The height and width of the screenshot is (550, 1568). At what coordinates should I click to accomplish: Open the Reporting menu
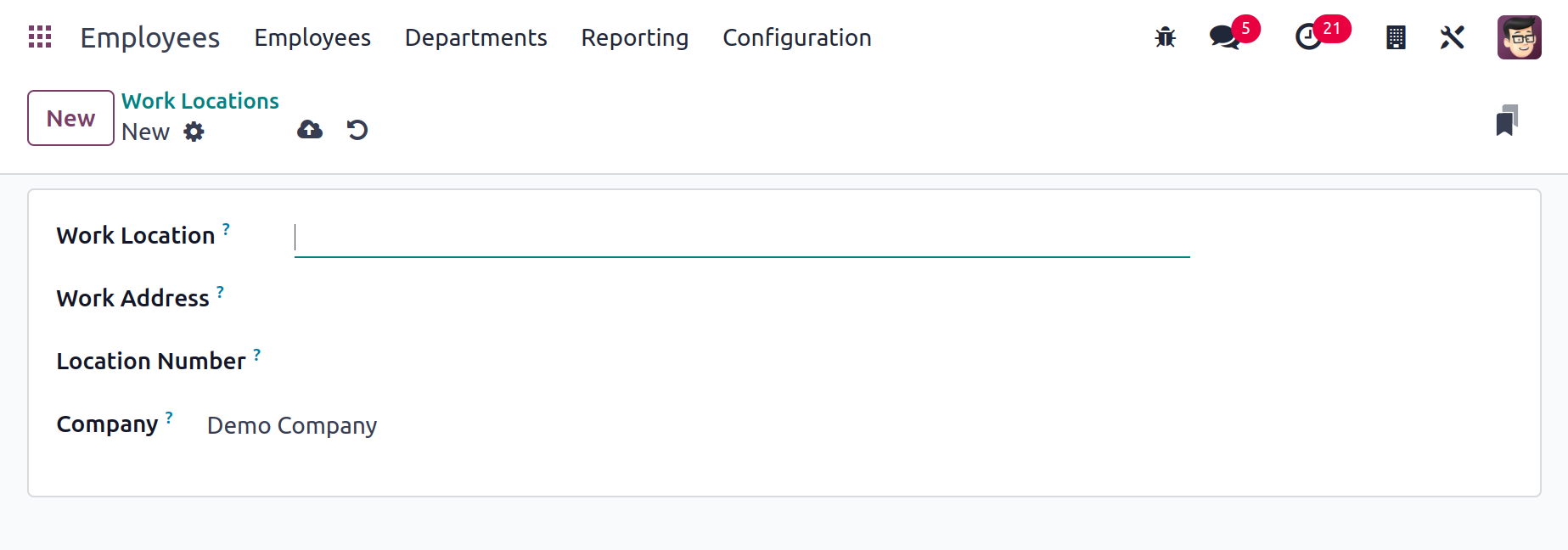tap(635, 37)
